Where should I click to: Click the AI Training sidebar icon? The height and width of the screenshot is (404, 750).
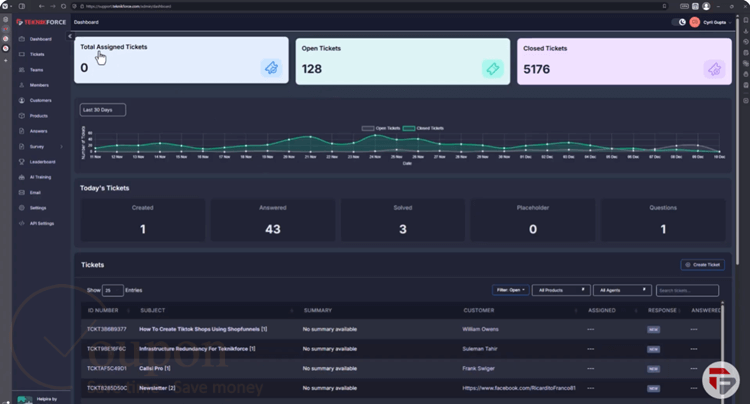point(22,177)
